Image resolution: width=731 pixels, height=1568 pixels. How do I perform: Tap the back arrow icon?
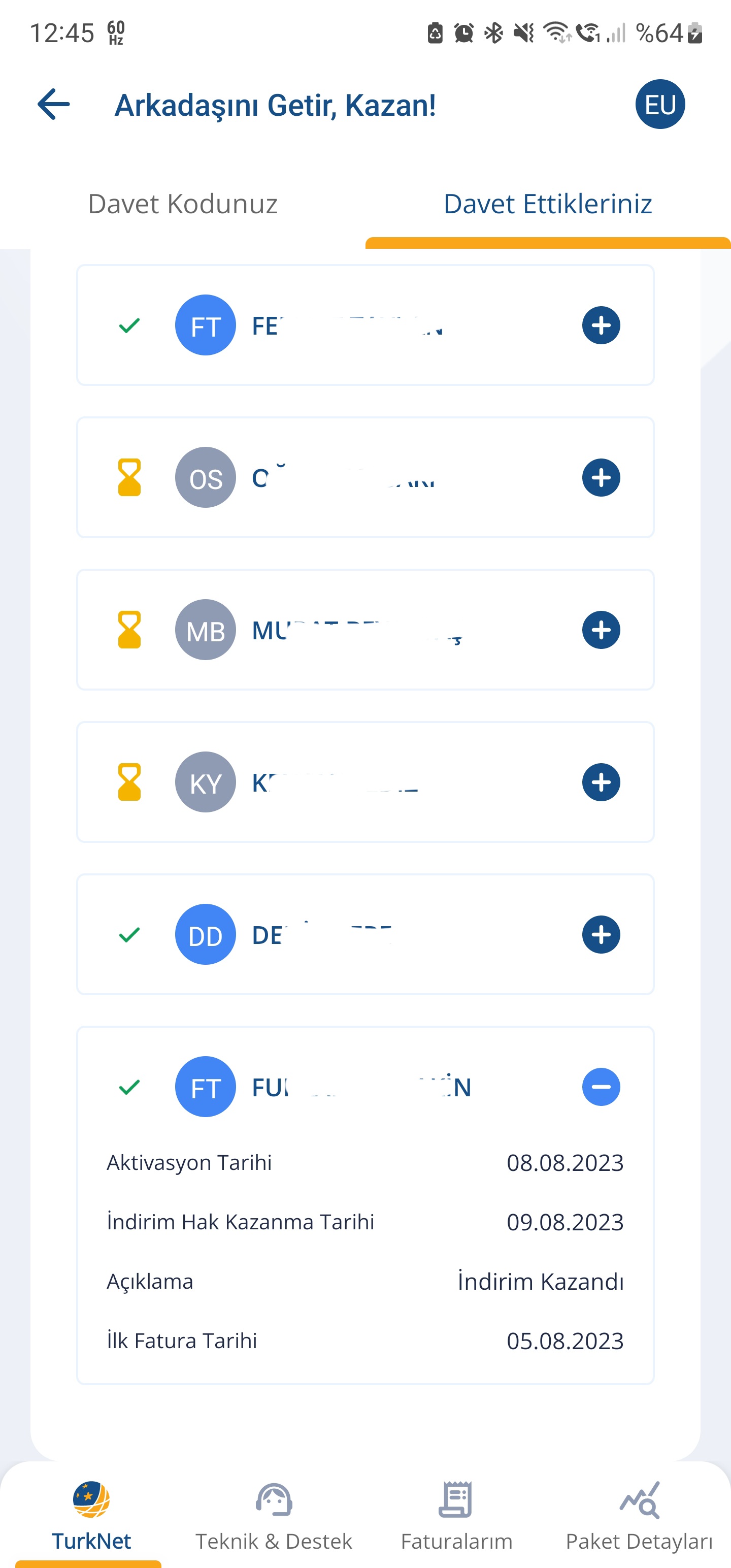(54, 104)
